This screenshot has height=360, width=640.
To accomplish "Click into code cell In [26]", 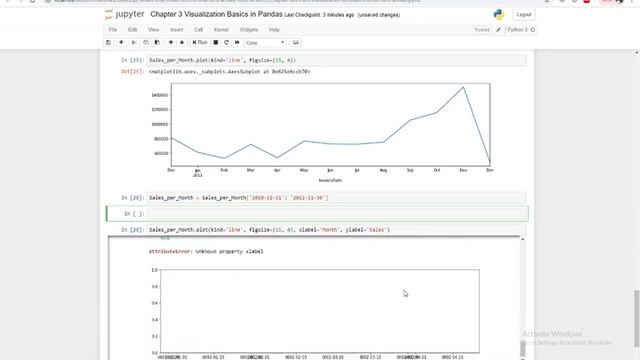I will (x=336, y=198).
